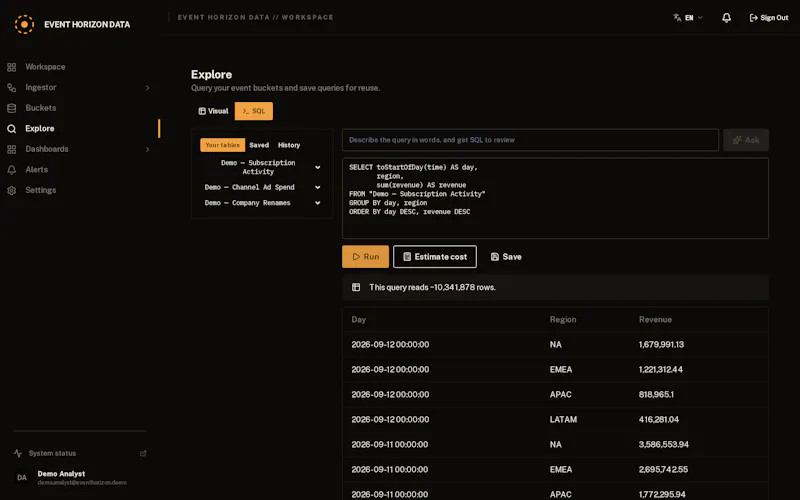Click the calculator icon on Estimate cost
Screen dimensions: 800x500
click(407, 257)
